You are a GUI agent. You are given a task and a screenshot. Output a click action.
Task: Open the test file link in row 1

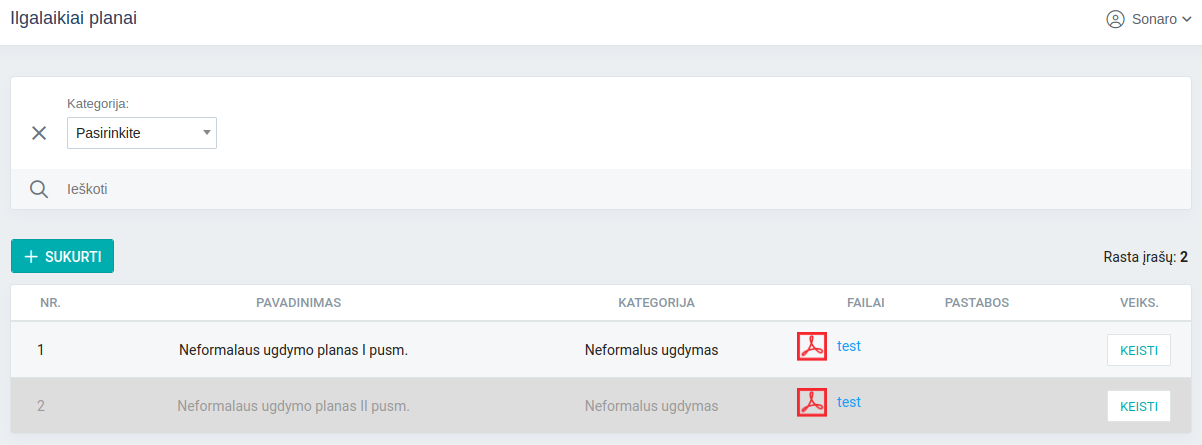[849, 346]
